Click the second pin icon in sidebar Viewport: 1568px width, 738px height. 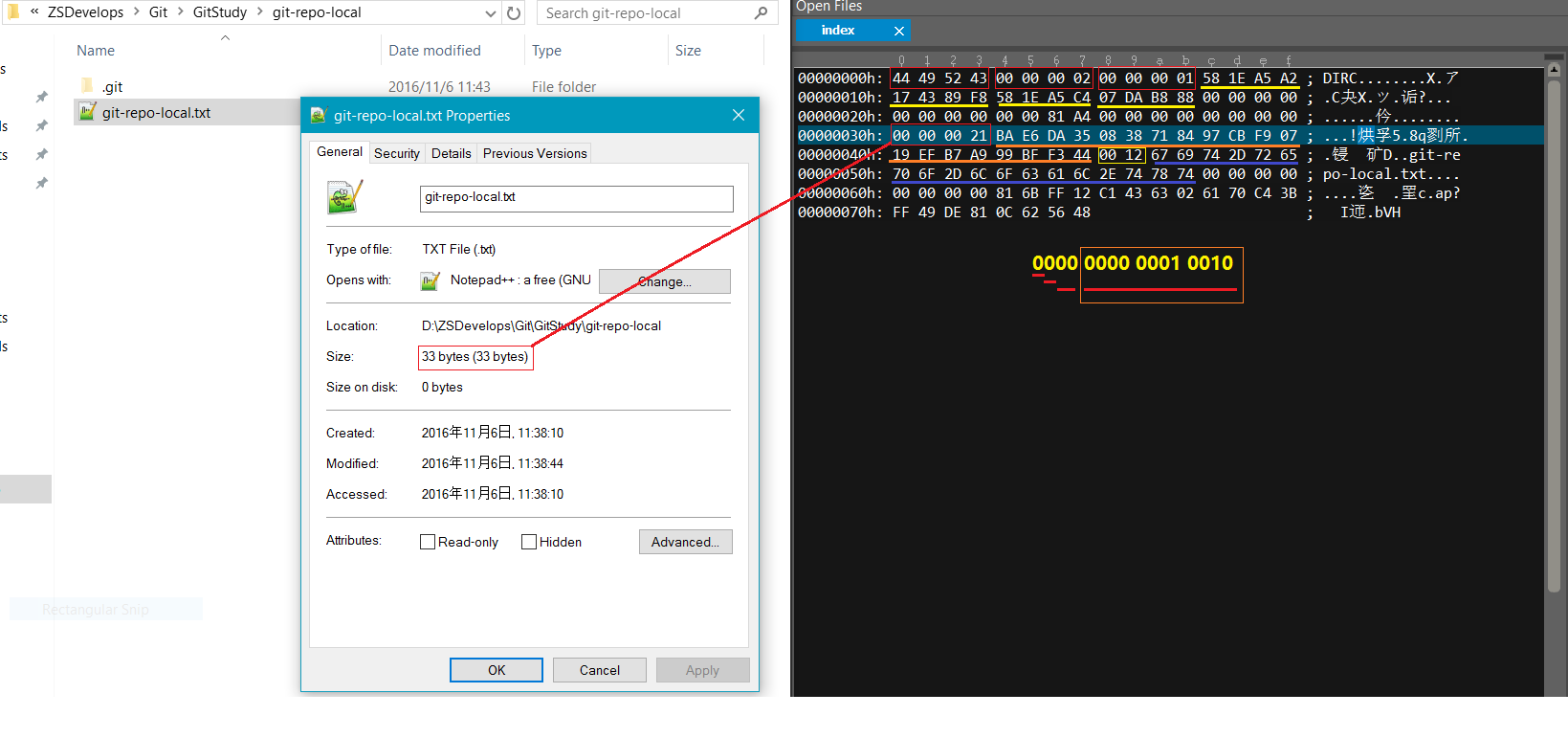[41, 125]
